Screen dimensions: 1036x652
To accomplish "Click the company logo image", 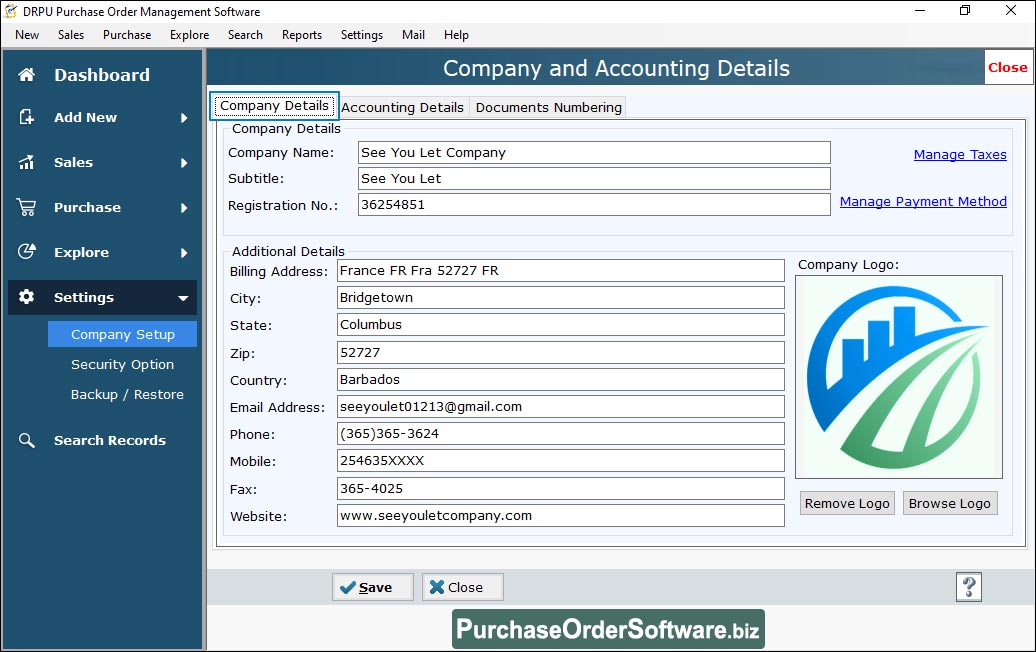I will [899, 377].
